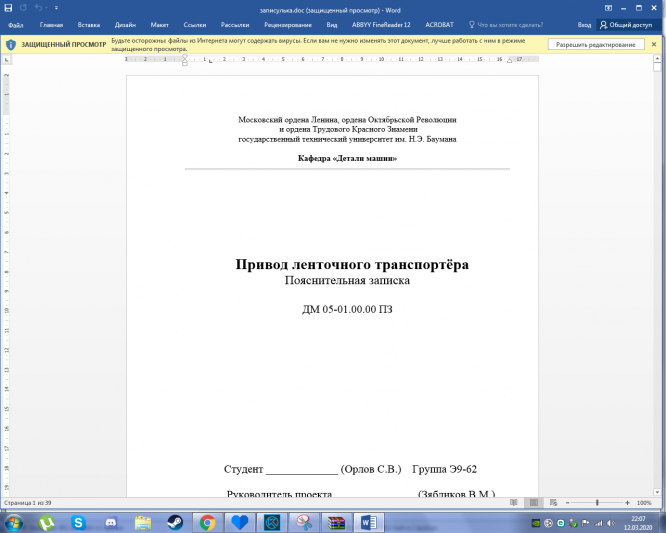The width and height of the screenshot is (666, 533).
Task: Open the Undo history dropdown arrow
Action: click(46, 8)
